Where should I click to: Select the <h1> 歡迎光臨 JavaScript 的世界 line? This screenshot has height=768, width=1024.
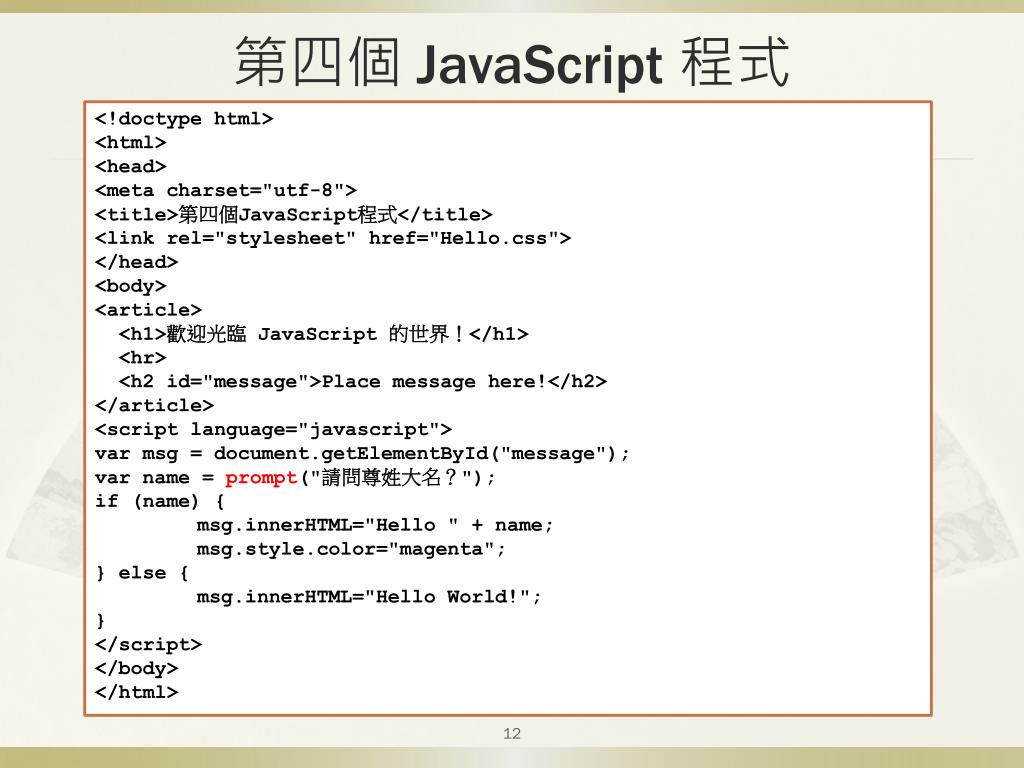pyautogui.click(x=323, y=334)
